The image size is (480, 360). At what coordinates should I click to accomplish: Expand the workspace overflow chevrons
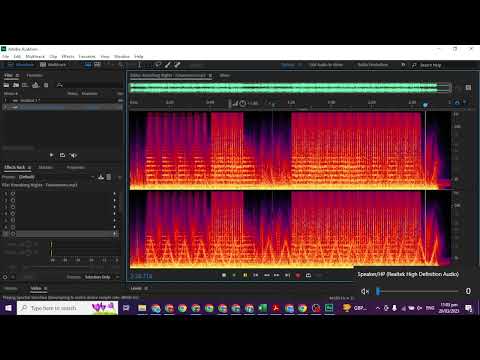point(403,65)
